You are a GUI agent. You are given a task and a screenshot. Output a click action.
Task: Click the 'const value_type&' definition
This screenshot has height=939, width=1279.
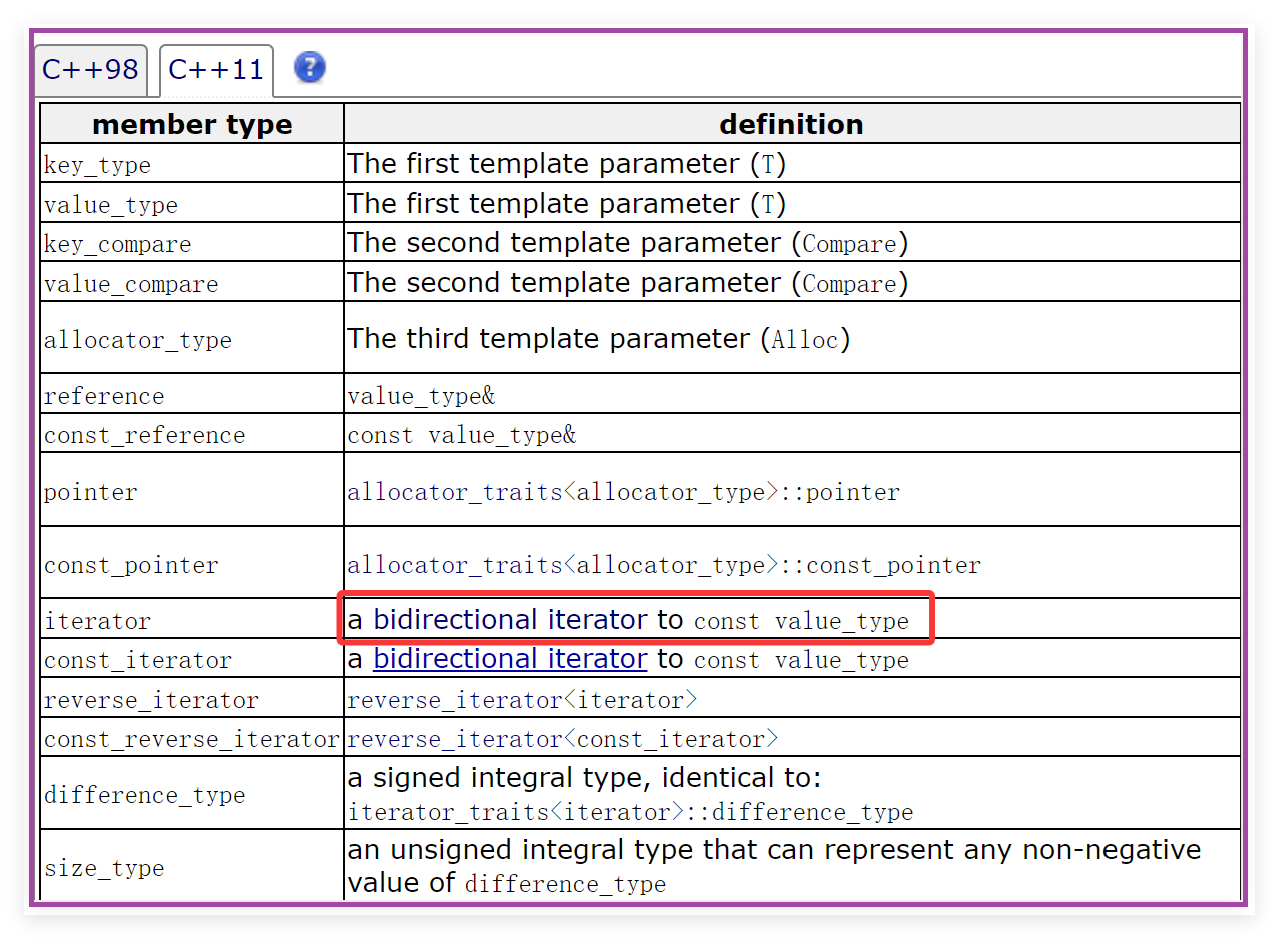[462, 435]
